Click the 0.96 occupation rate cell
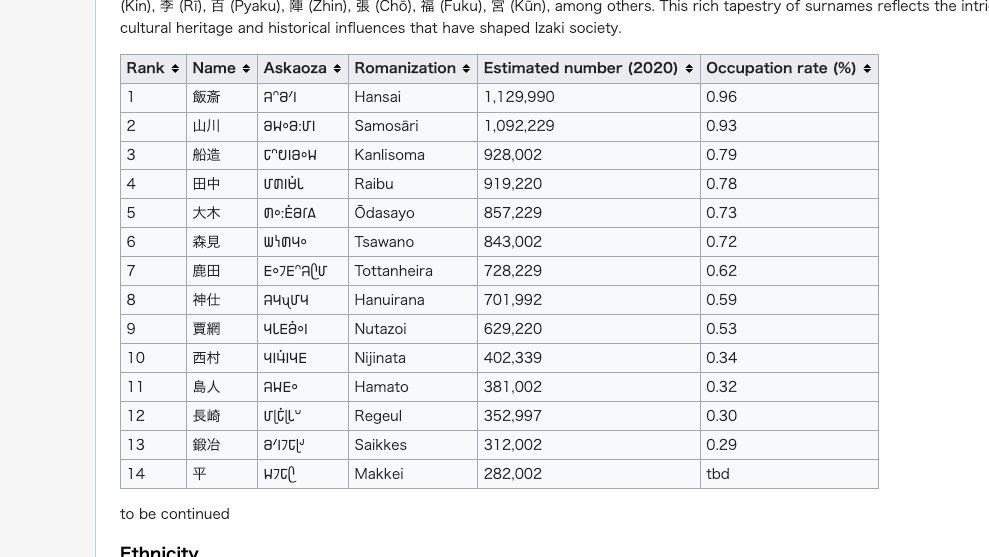Screen dimensions: 989x557 (x=789, y=97)
